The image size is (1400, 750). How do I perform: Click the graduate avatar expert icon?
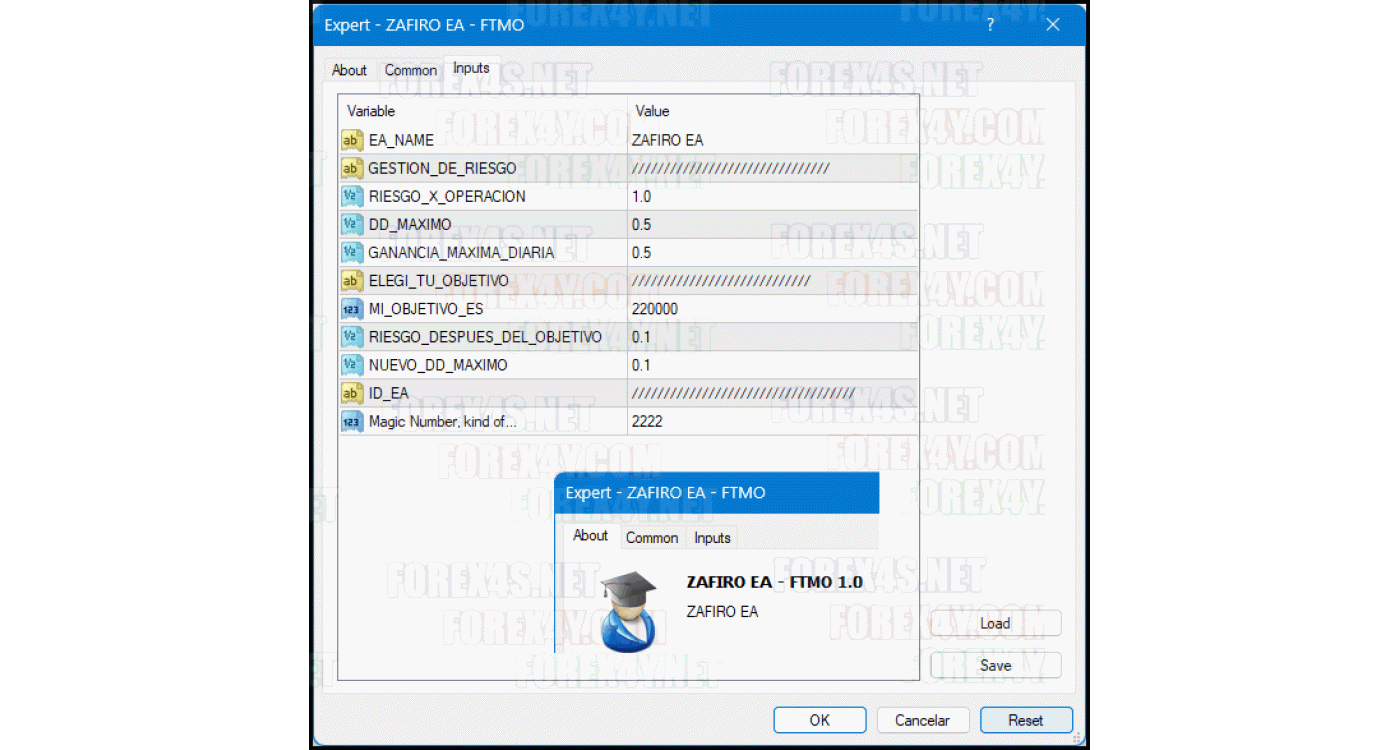[x=629, y=611]
